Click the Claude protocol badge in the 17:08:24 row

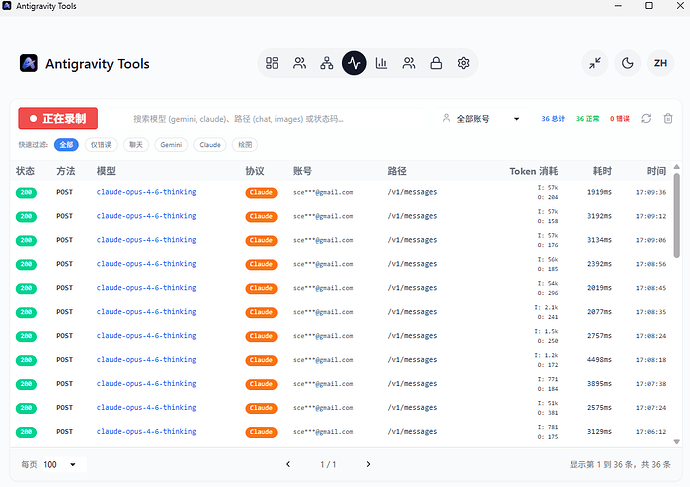(261, 336)
